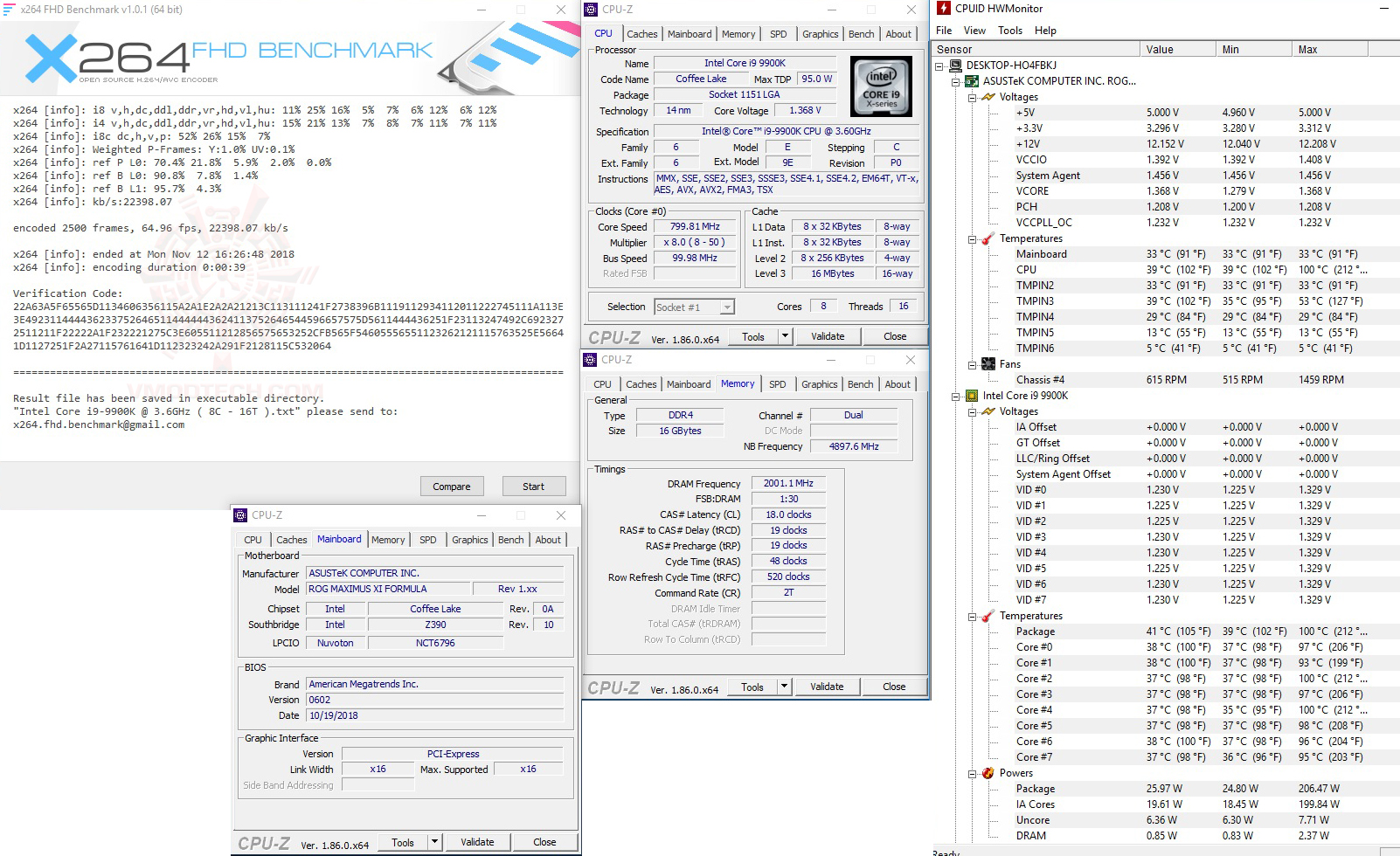This screenshot has height=856, width=1400.
Task: Collapse the Voltages section under ASUSTeK
Action: click(973, 96)
